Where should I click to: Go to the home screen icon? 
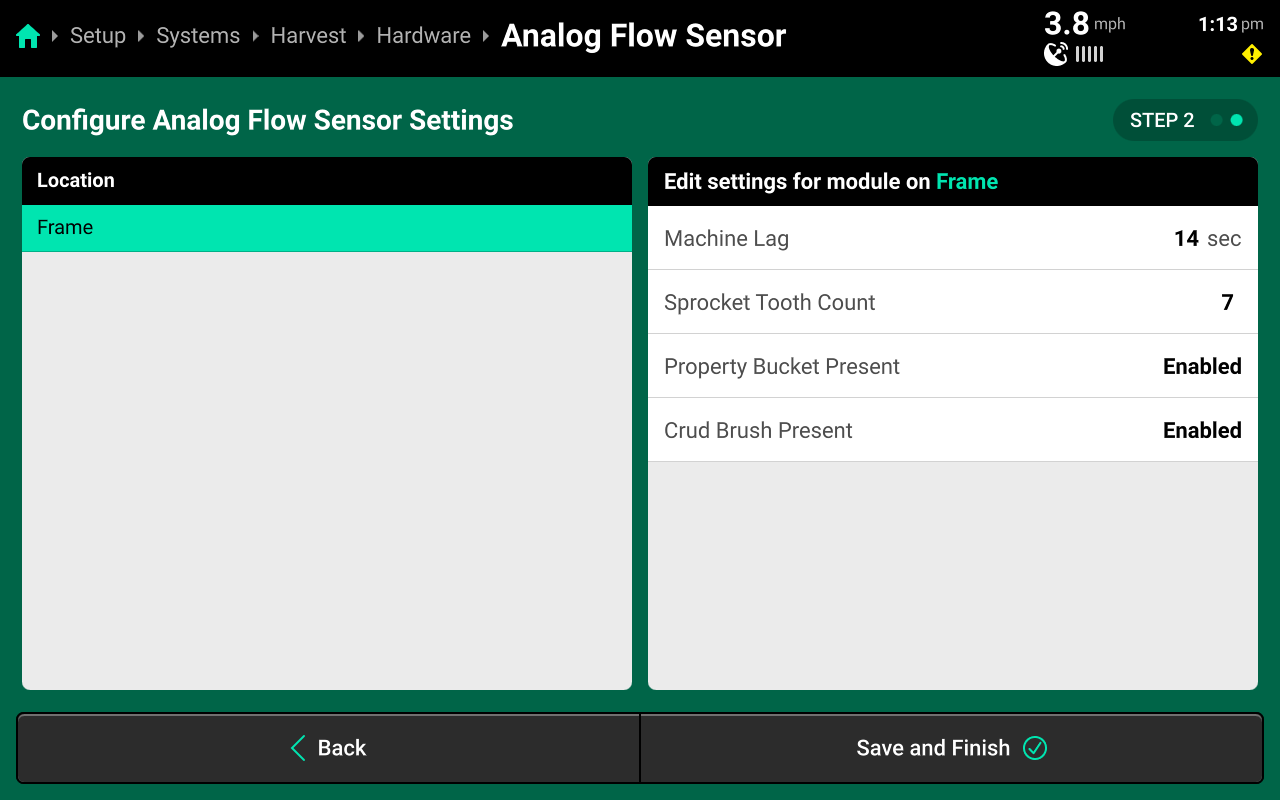[x=28, y=37]
